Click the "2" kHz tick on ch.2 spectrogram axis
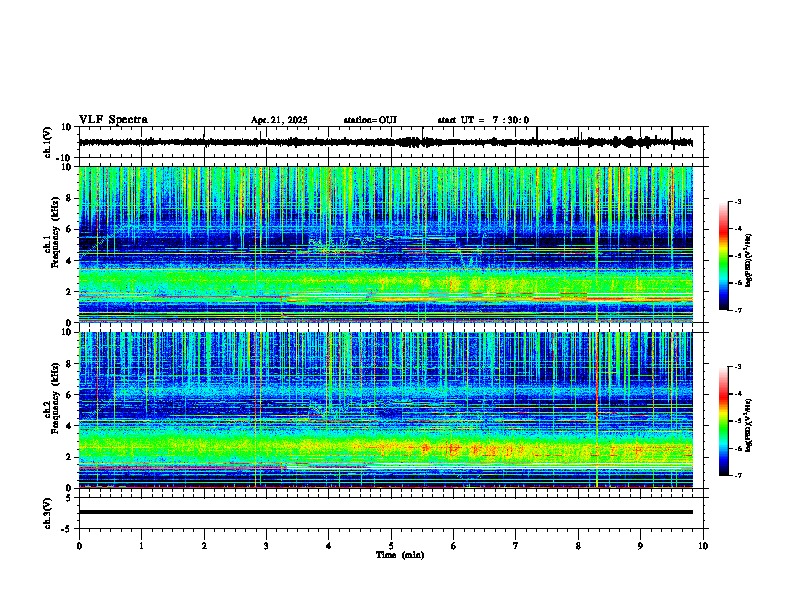The height and width of the screenshot is (612, 792). (x=69, y=457)
